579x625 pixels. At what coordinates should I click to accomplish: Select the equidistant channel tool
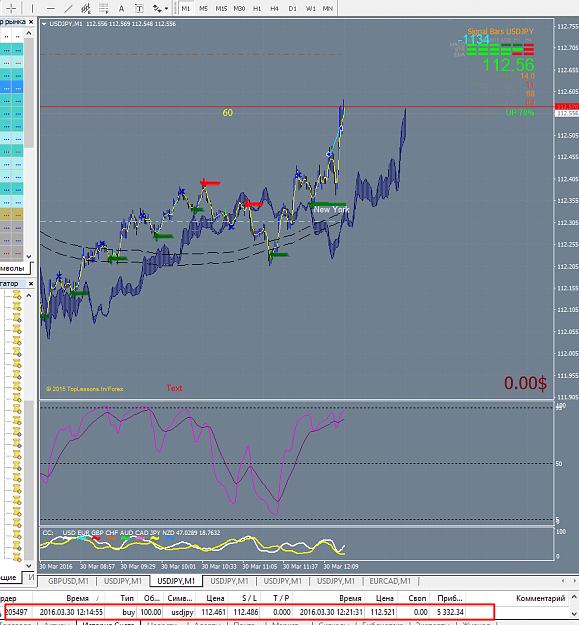click(86, 8)
